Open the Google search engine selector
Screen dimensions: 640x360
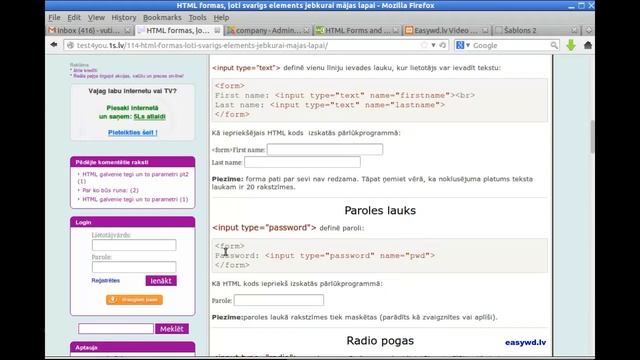[x=463, y=45]
